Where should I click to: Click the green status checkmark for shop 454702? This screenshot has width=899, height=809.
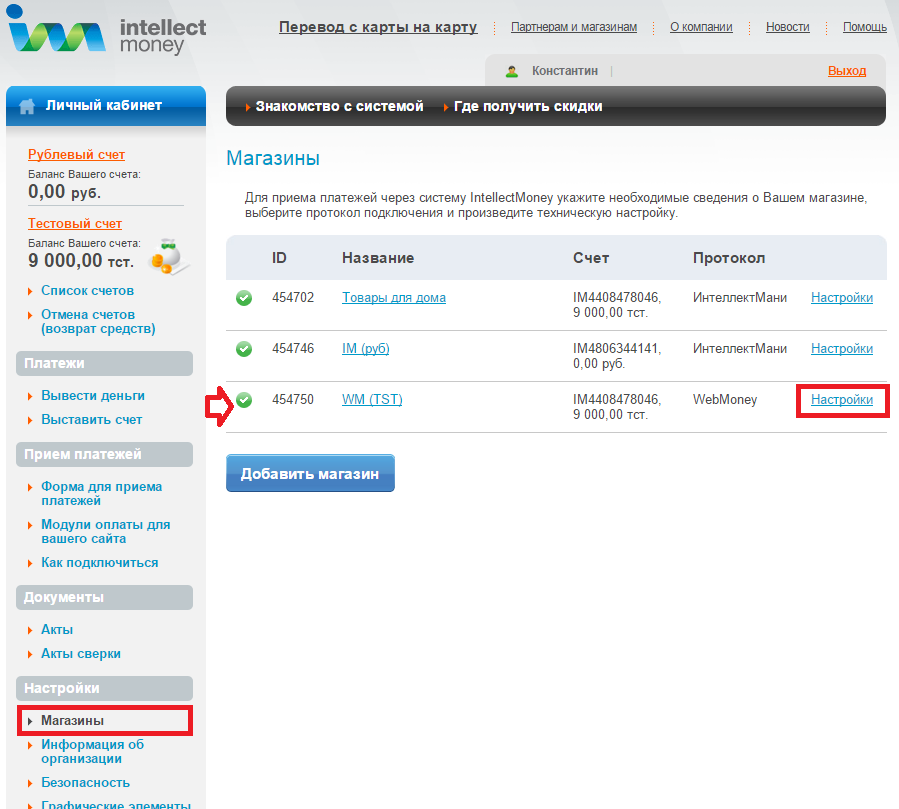click(x=244, y=298)
